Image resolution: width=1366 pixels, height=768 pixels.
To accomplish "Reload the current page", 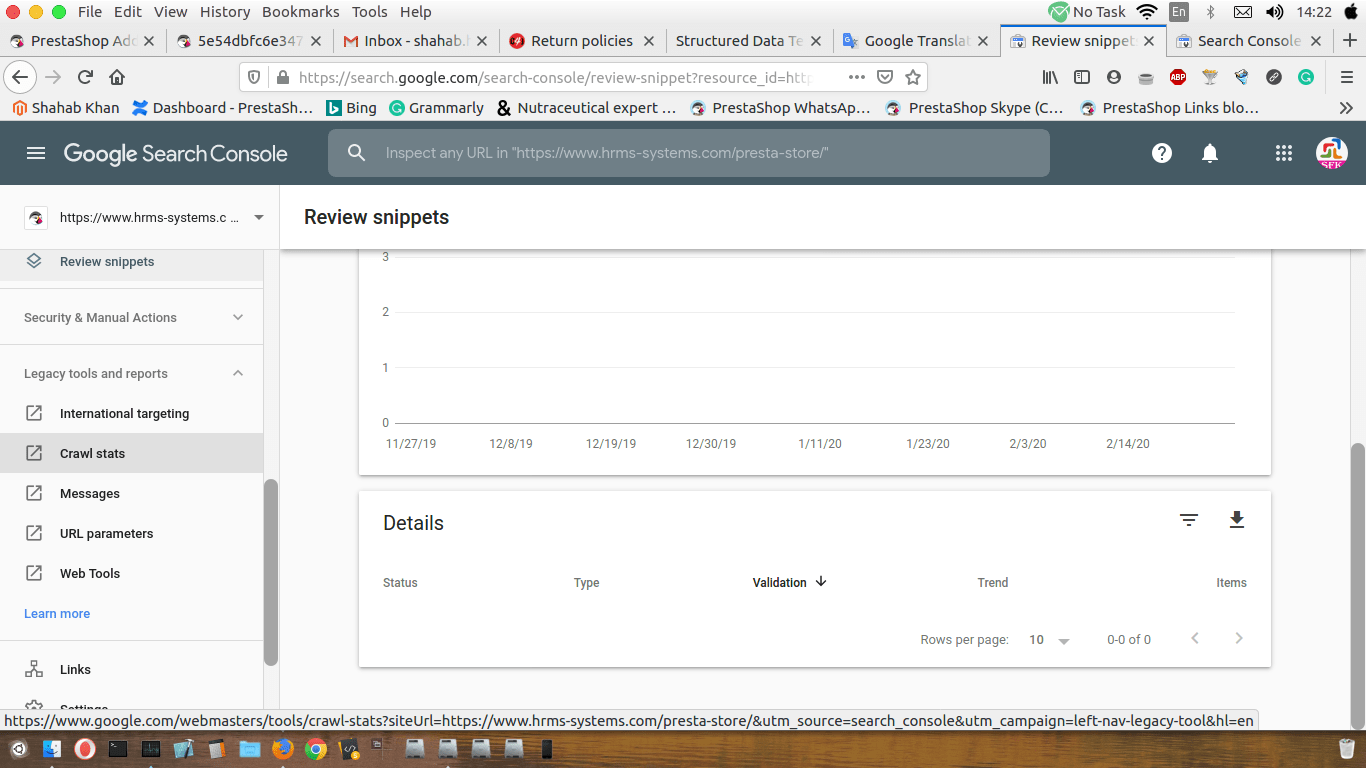I will pyautogui.click(x=85, y=77).
